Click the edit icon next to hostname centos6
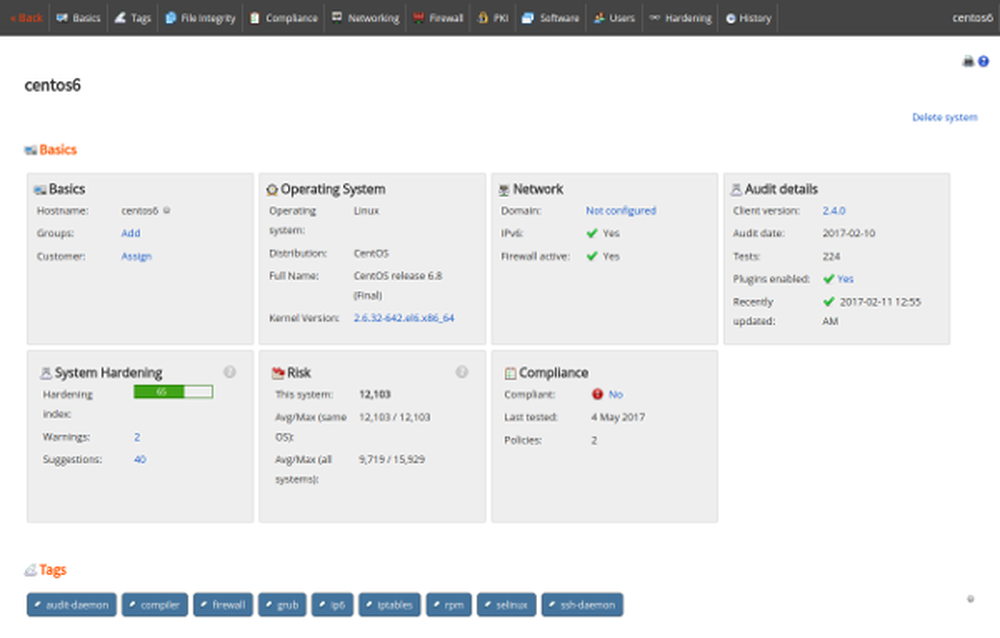The height and width of the screenshot is (638, 1000). [168, 210]
